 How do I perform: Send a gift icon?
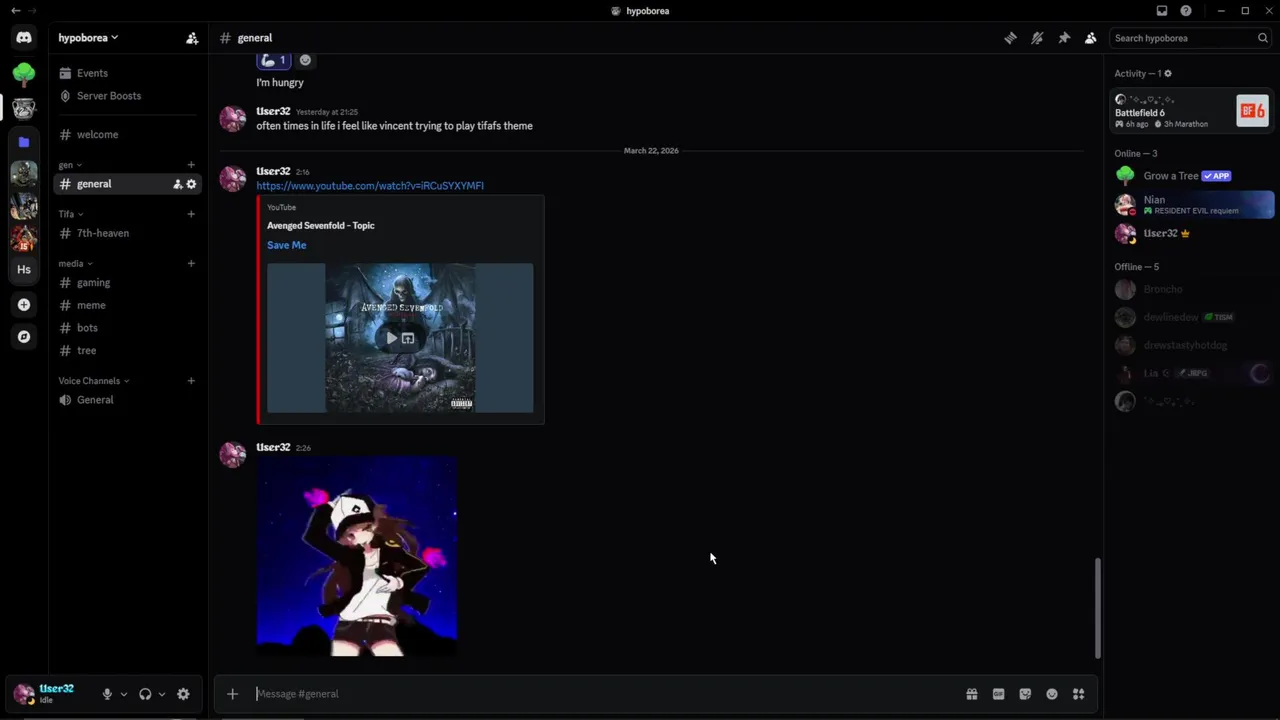coord(971,694)
